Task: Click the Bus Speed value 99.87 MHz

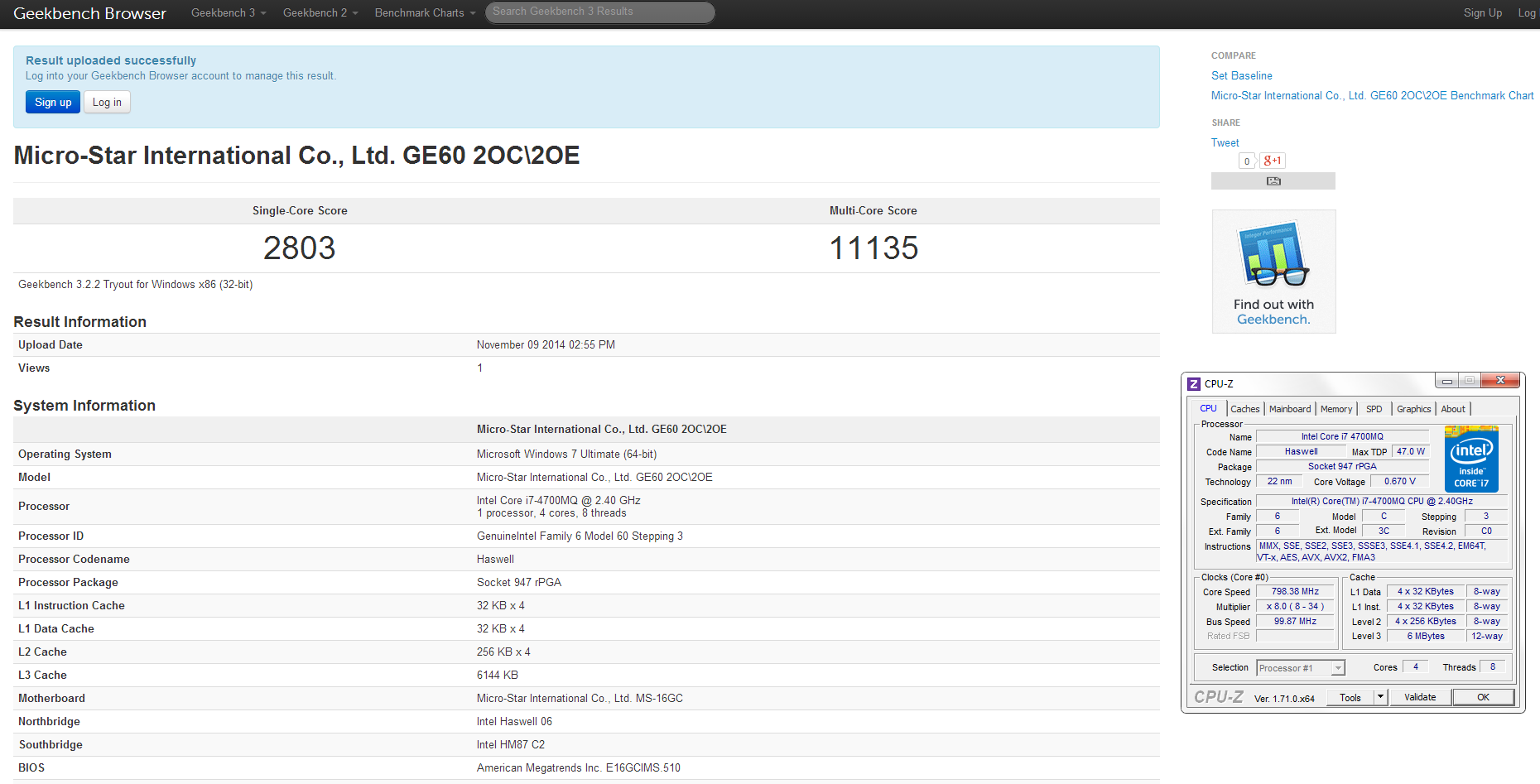Action: pos(1295,621)
